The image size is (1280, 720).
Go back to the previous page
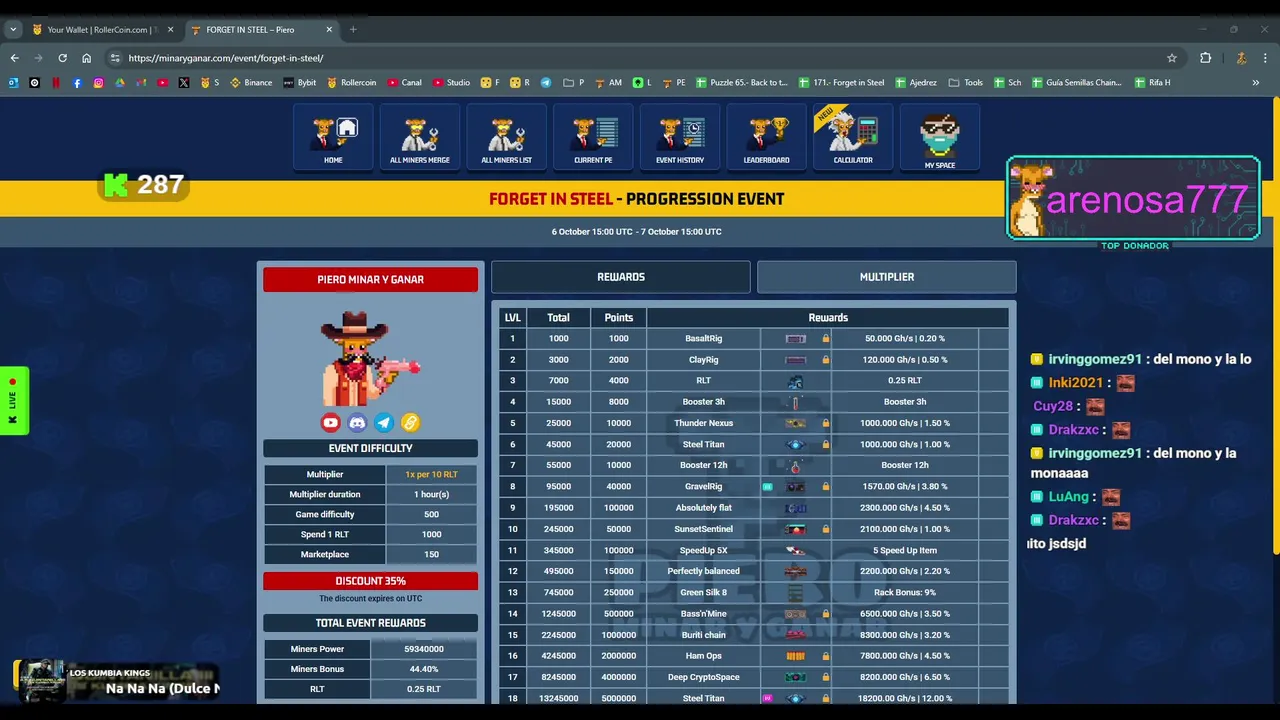point(14,58)
